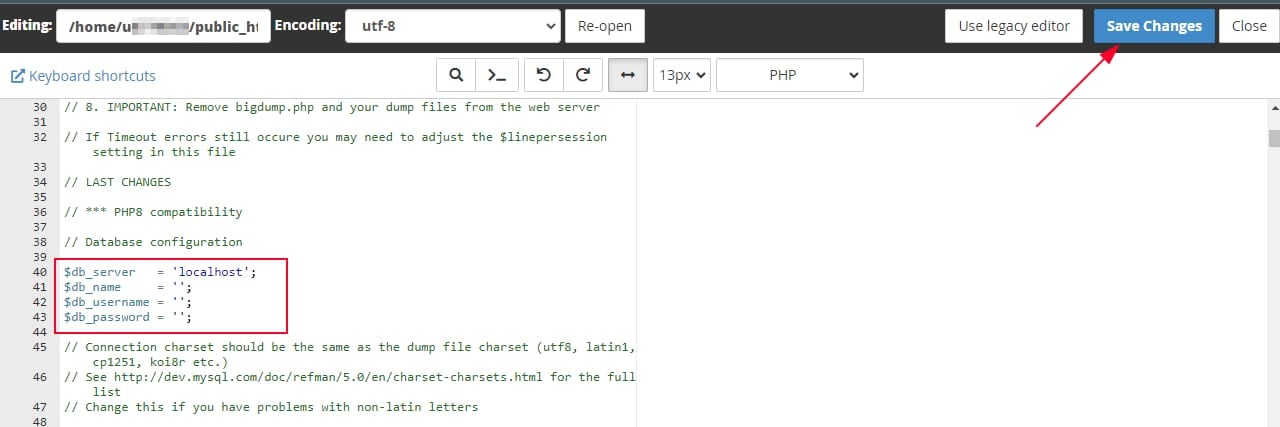Click the $db_password line in code

[x=127, y=317]
